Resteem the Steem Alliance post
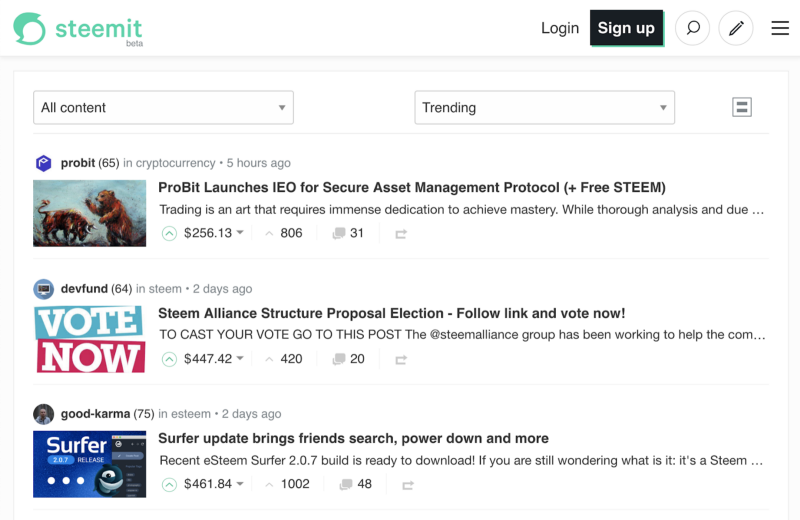 401,360
